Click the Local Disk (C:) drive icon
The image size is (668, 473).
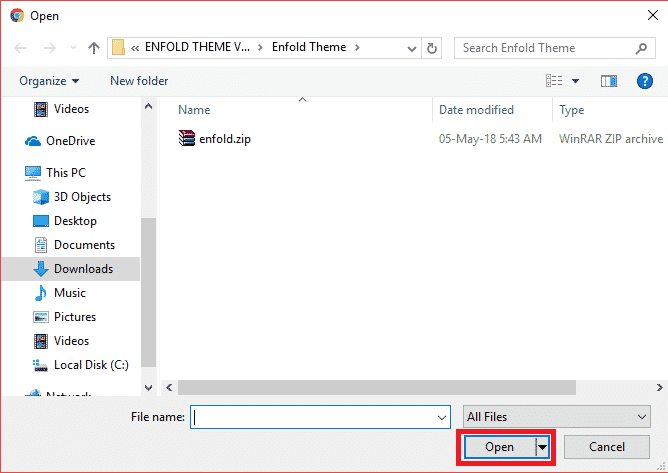point(41,366)
